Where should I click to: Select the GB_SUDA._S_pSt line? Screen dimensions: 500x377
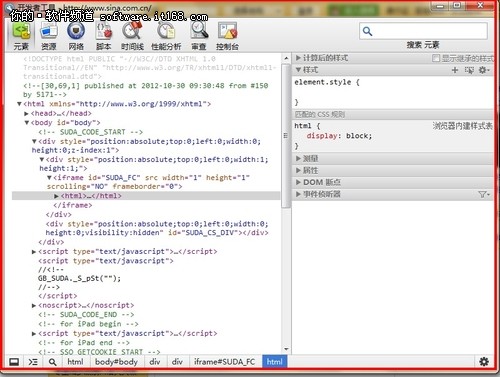79,278
